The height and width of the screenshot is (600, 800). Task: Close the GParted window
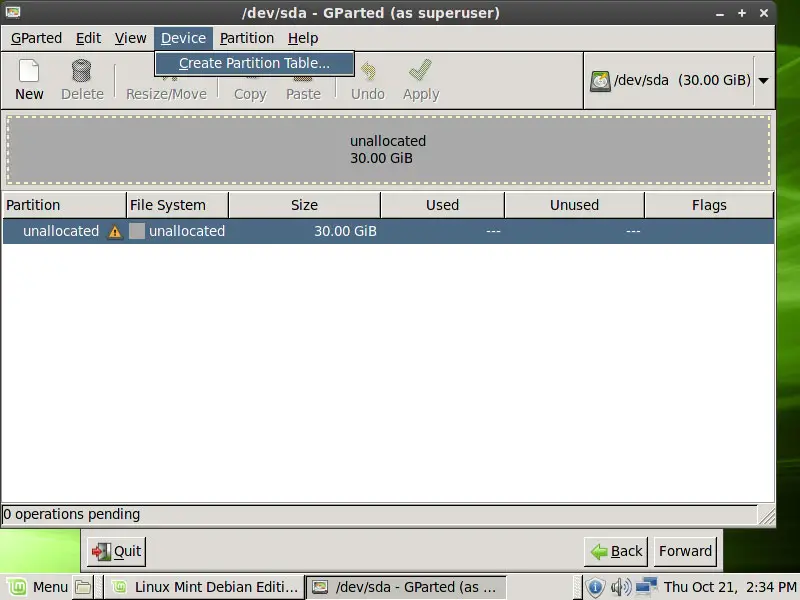(x=764, y=13)
